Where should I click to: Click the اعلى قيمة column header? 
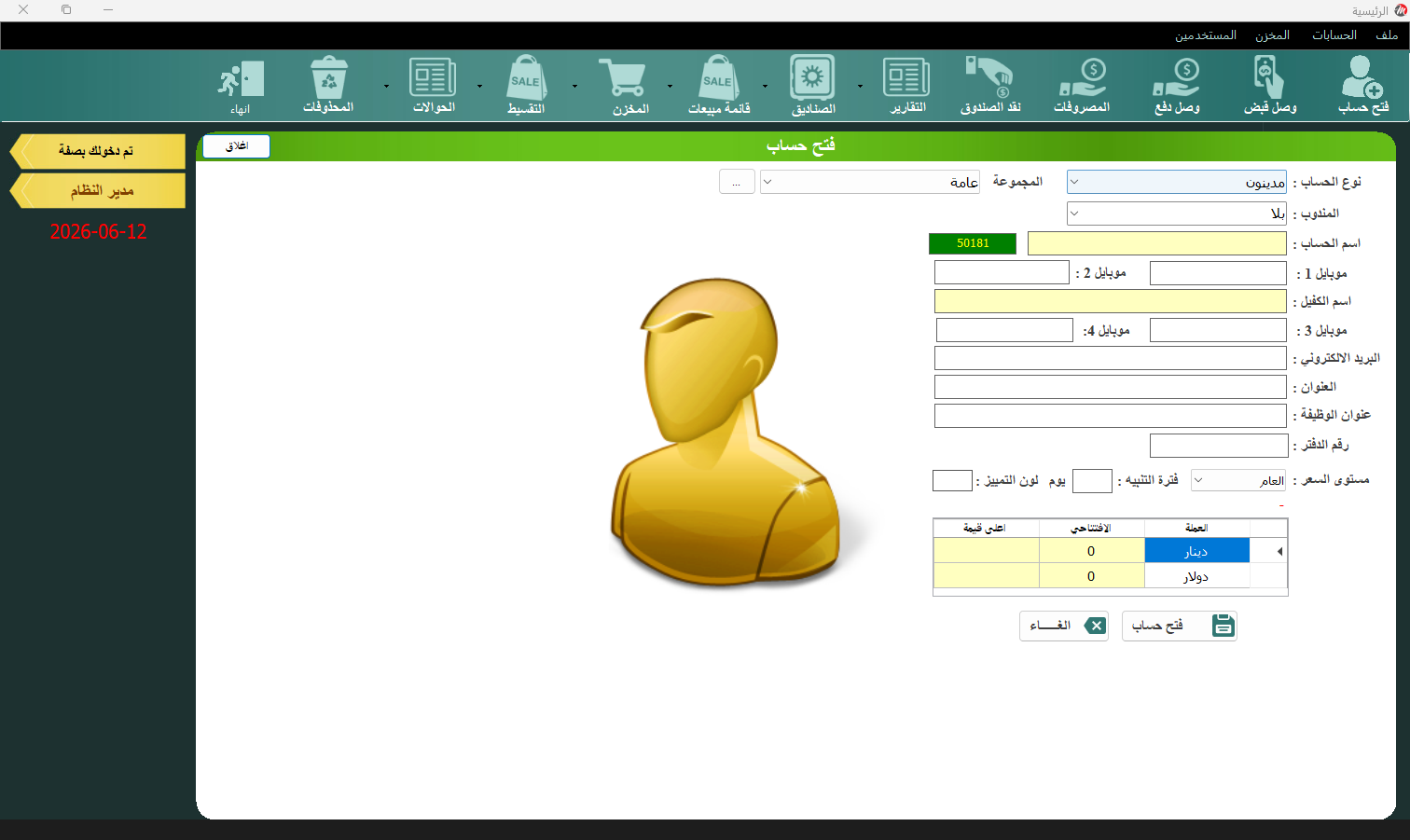[x=987, y=528]
